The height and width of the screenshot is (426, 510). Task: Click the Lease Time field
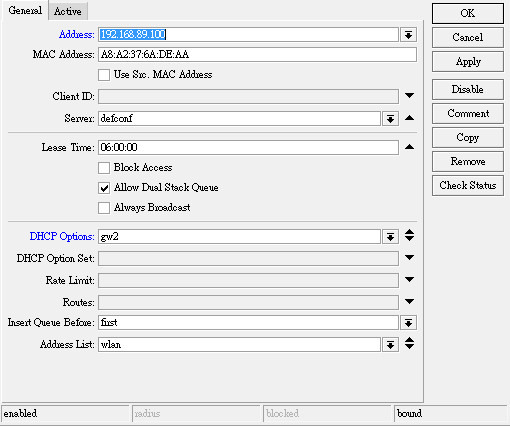pos(248,147)
